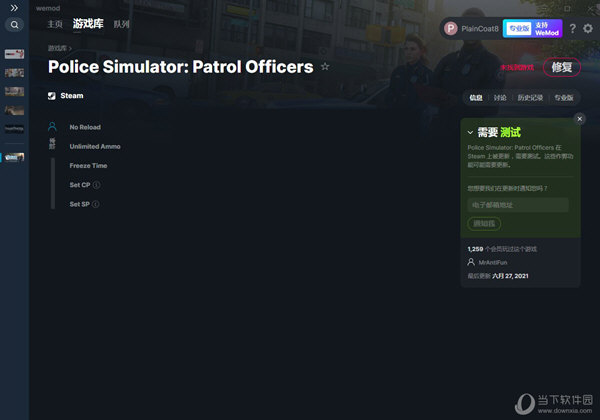
Task: Click the 游戏库 breadcrumb link
Action: pyautogui.click(x=57, y=48)
